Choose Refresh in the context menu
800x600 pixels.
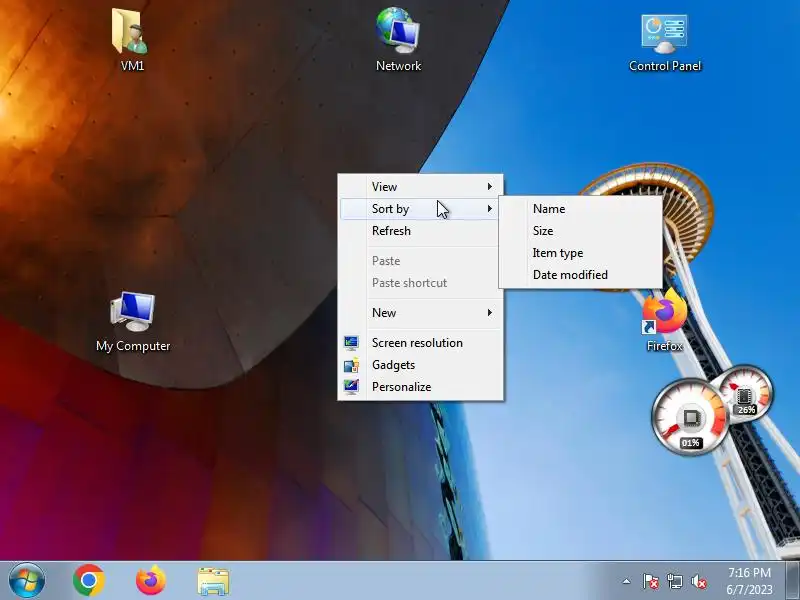pos(421,231)
